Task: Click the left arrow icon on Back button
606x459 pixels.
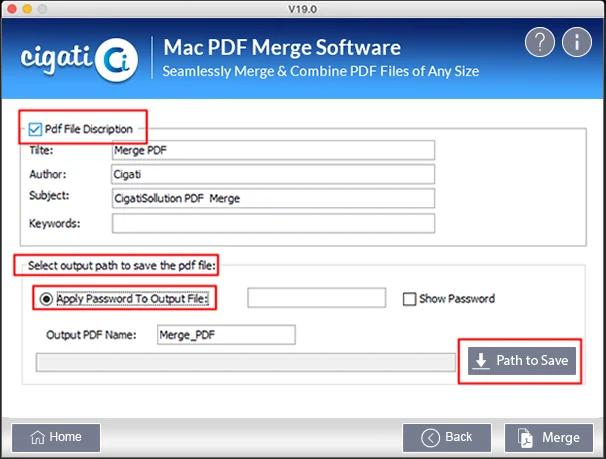Action: coord(431,438)
